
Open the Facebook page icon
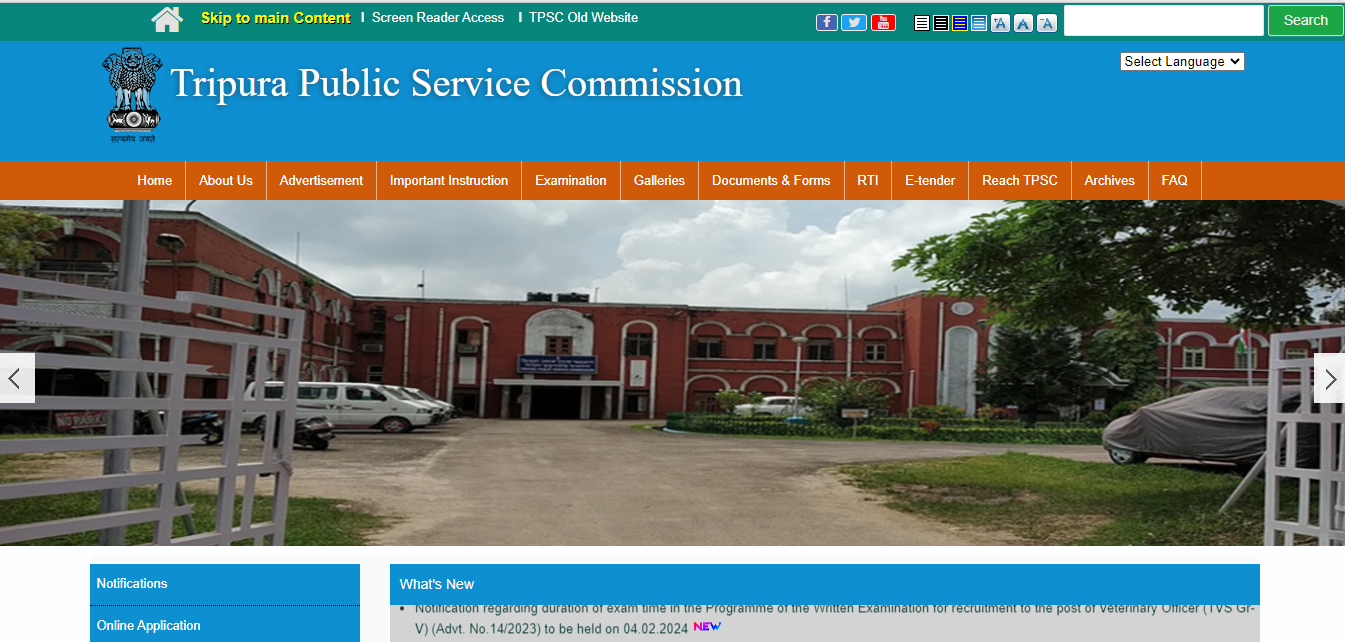827,22
